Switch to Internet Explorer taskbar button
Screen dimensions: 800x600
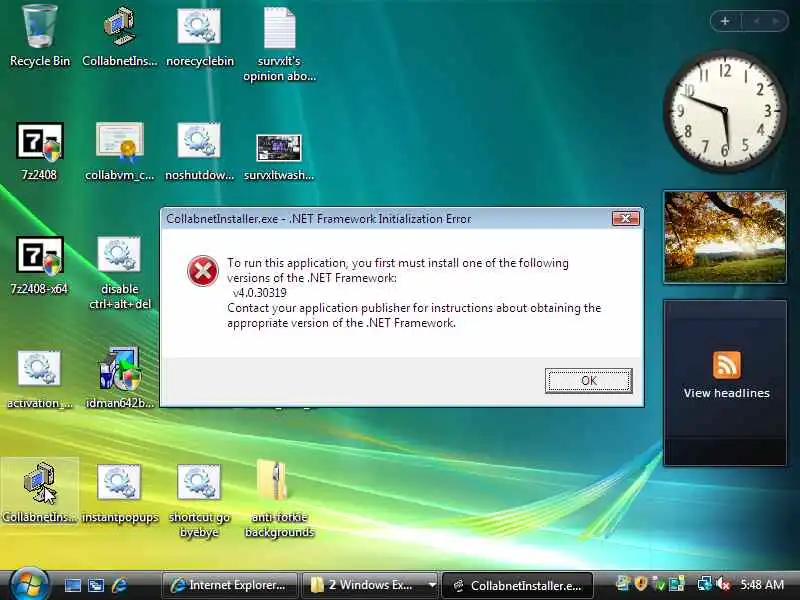pyautogui.click(x=229, y=585)
